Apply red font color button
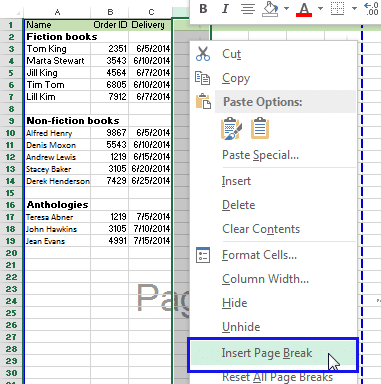Viewport: 381px width, 384px height. [x=304, y=9]
